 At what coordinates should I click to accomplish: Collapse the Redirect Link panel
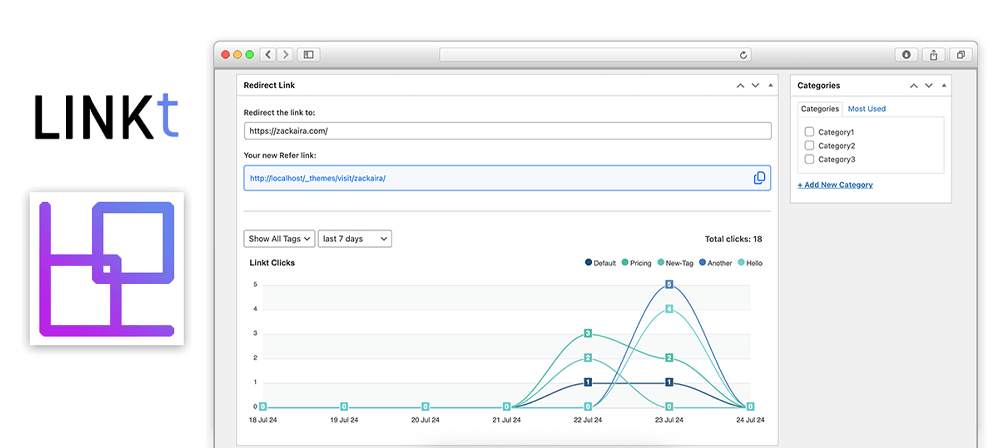tap(770, 86)
